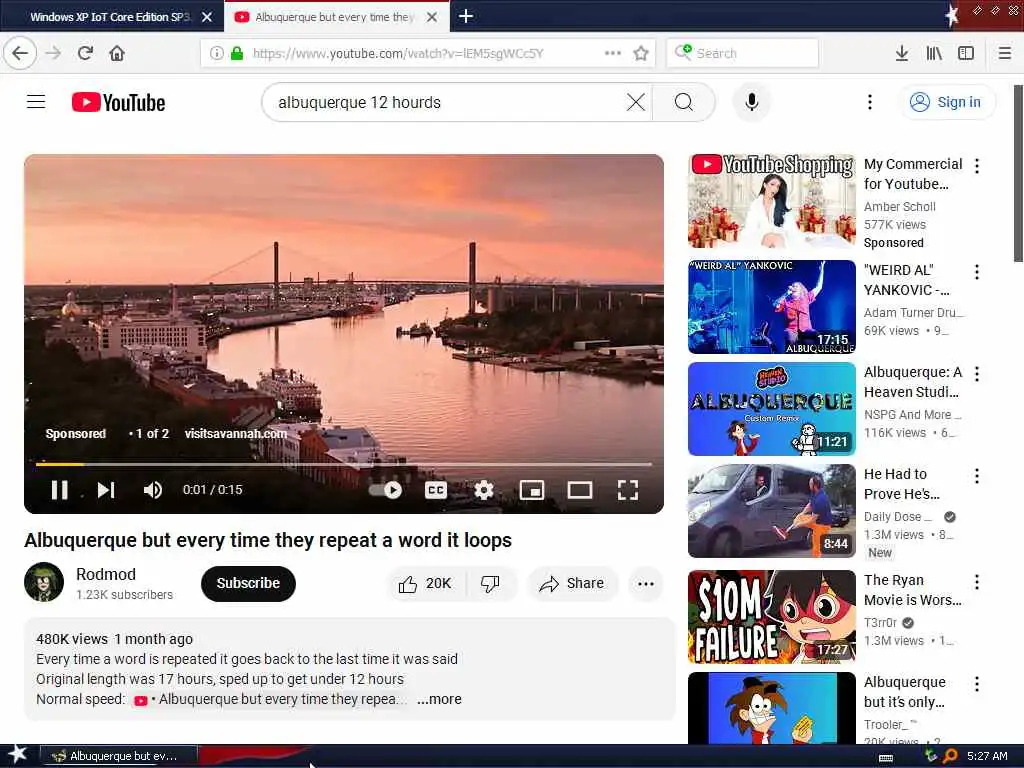Screen dimensions: 1024x768
Task: Click the video progress bar
Action: click(344, 464)
